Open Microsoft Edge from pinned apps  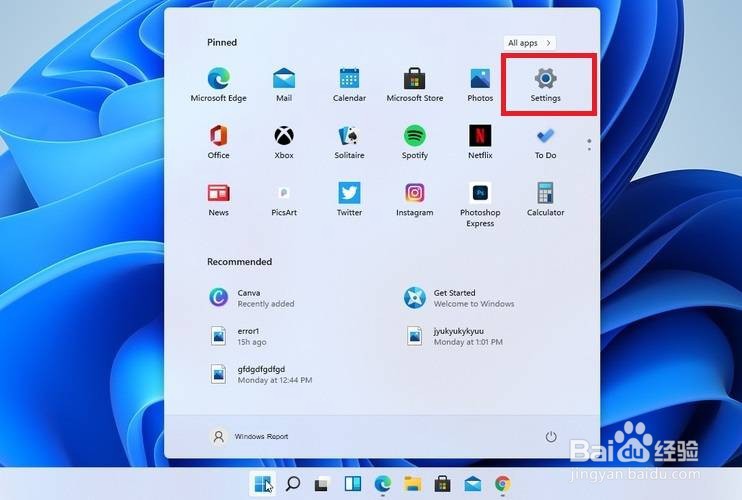pos(219,85)
